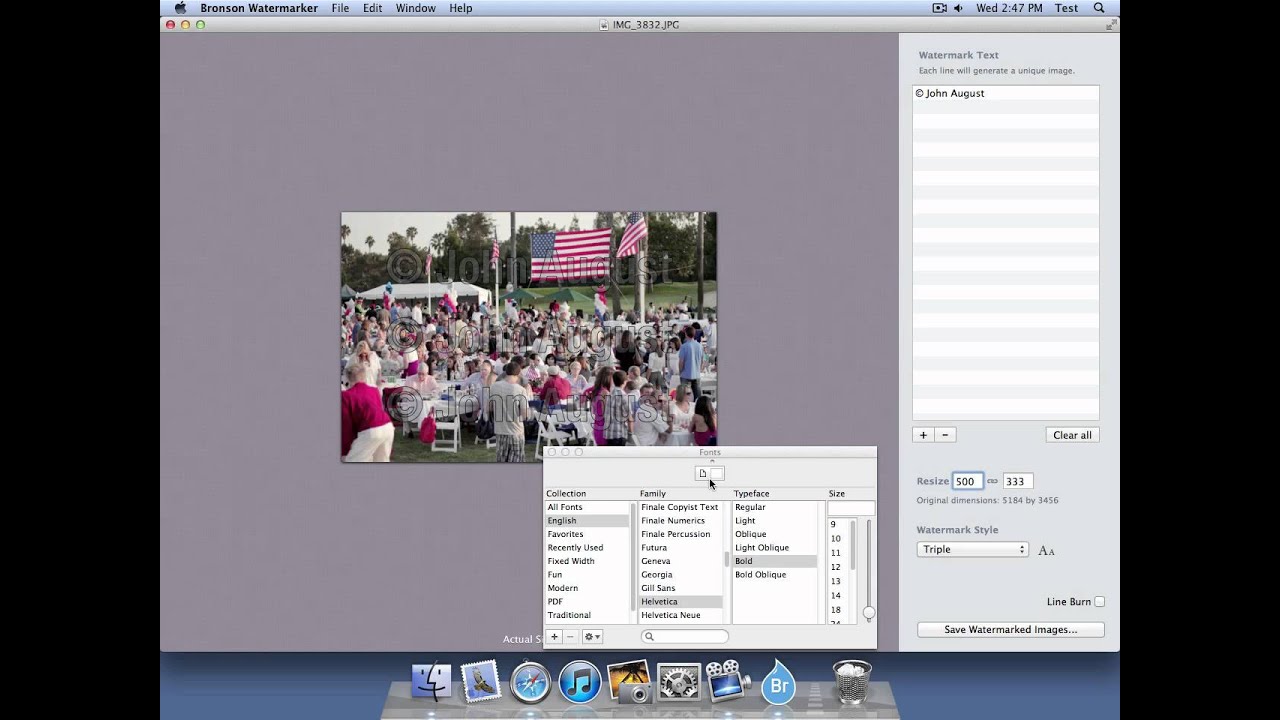
Task: Open Finder from the Dock
Action: (x=432, y=683)
